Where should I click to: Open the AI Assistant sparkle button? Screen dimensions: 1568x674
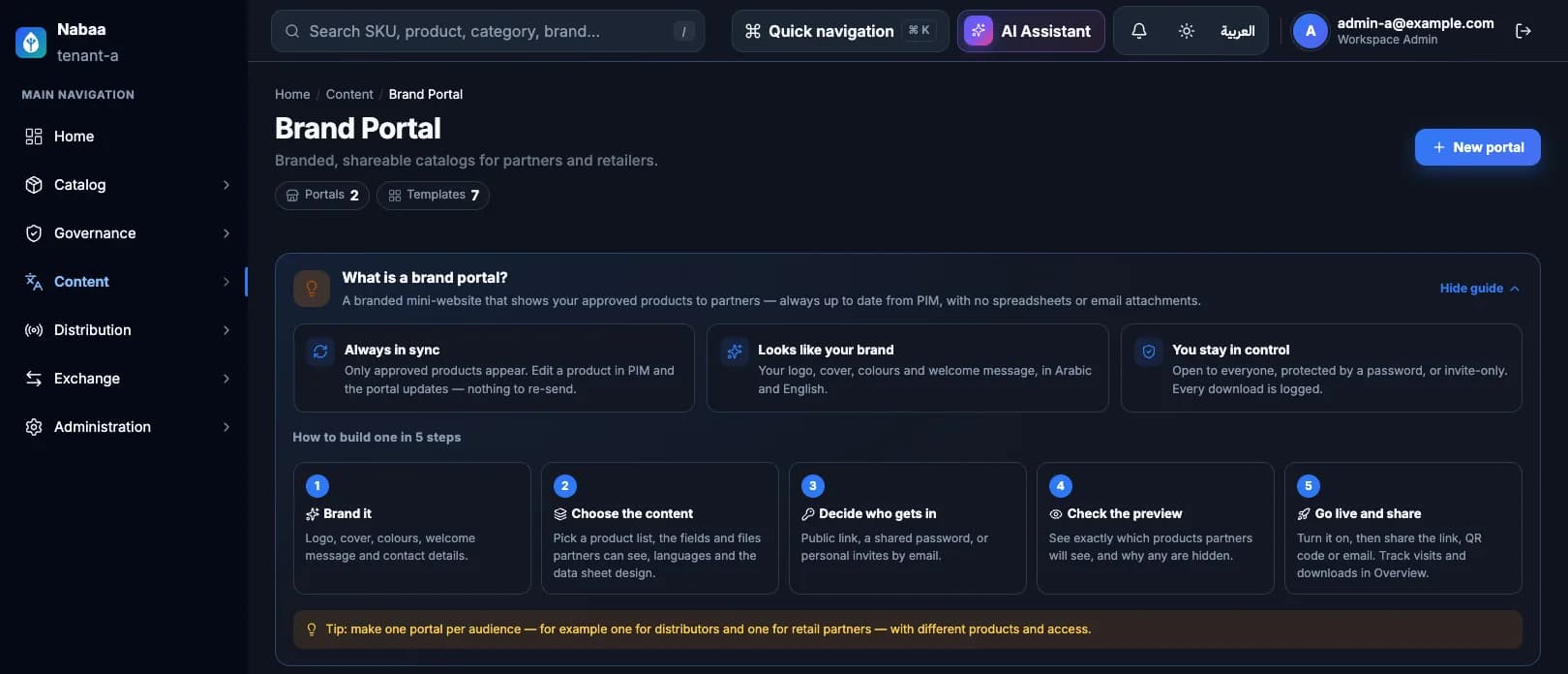(x=1031, y=31)
